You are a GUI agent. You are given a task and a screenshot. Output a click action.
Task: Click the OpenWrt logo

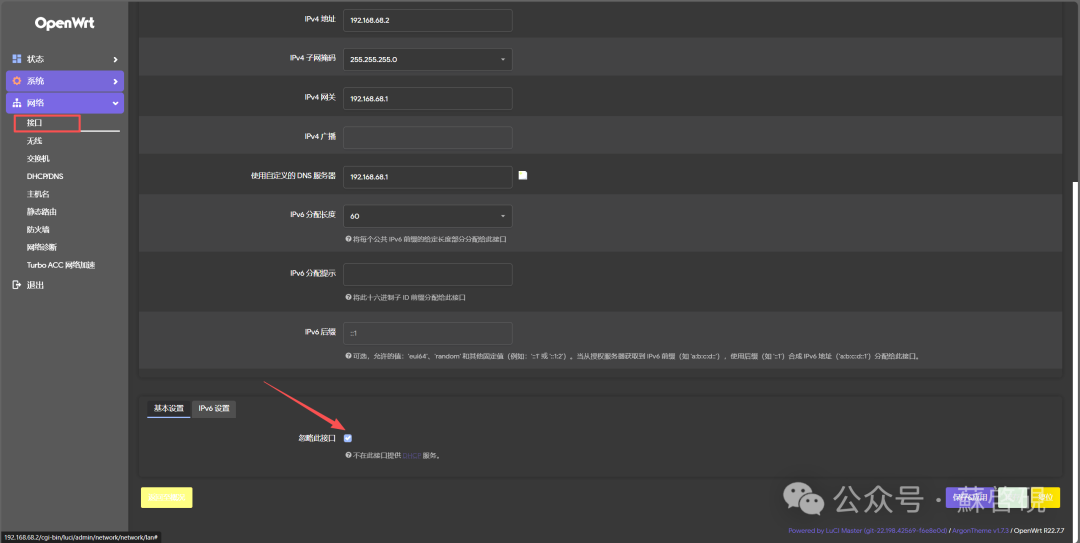(x=65, y=23)
